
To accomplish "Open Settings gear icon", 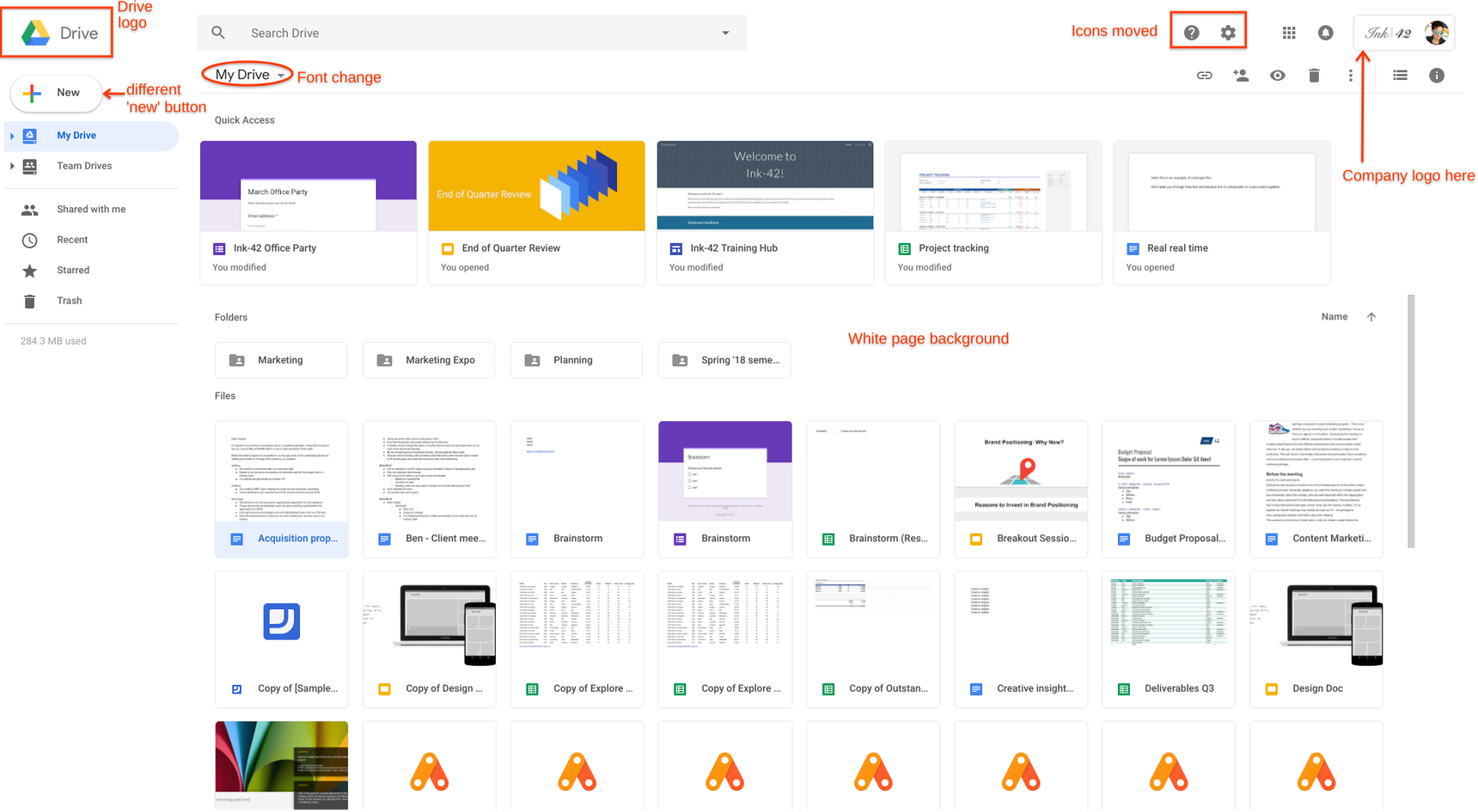I will pos(1228,33).
